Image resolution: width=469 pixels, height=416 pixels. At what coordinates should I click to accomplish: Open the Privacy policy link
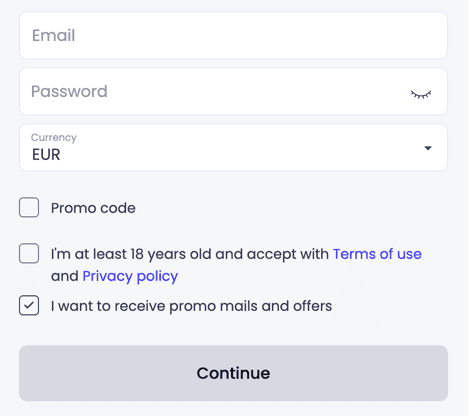[x=130, y=276]
